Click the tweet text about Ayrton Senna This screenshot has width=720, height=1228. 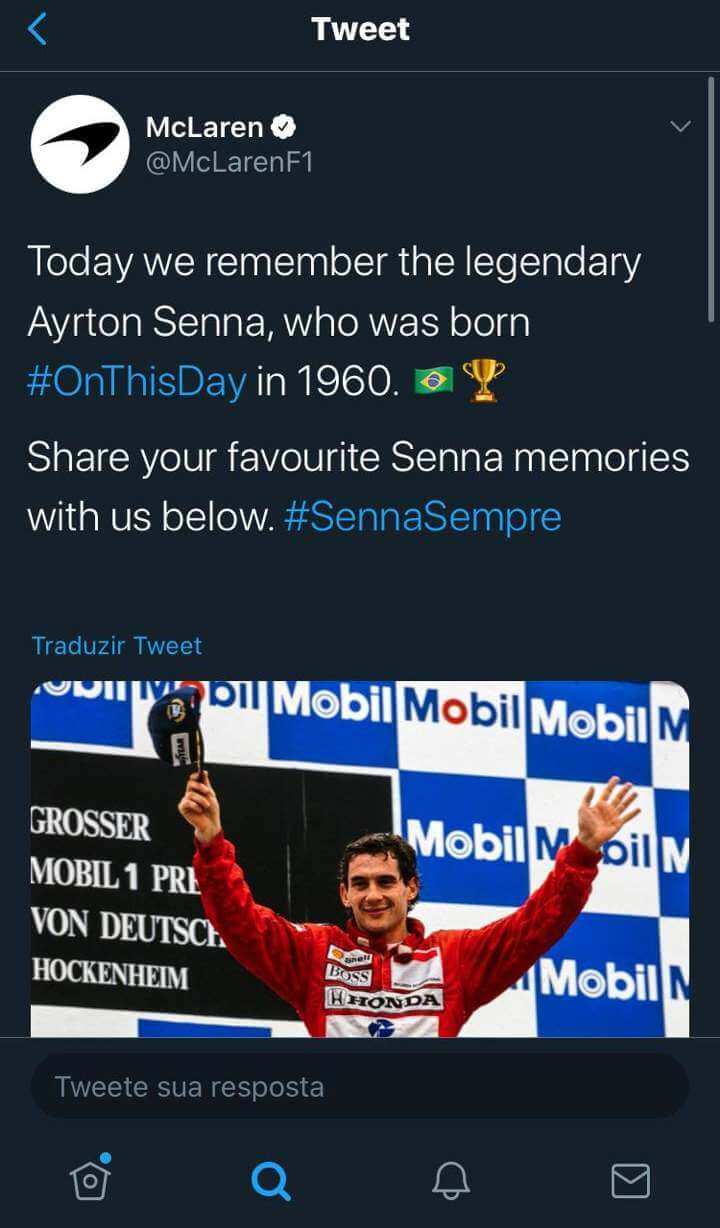click(333, 292)
